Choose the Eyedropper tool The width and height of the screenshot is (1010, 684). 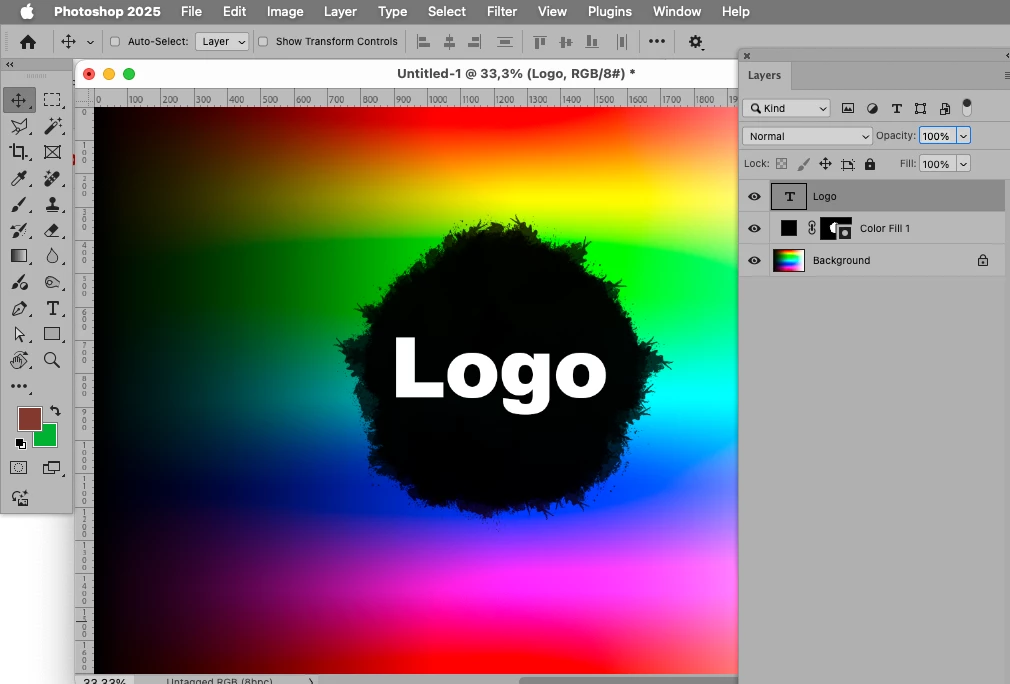point(19,178)
